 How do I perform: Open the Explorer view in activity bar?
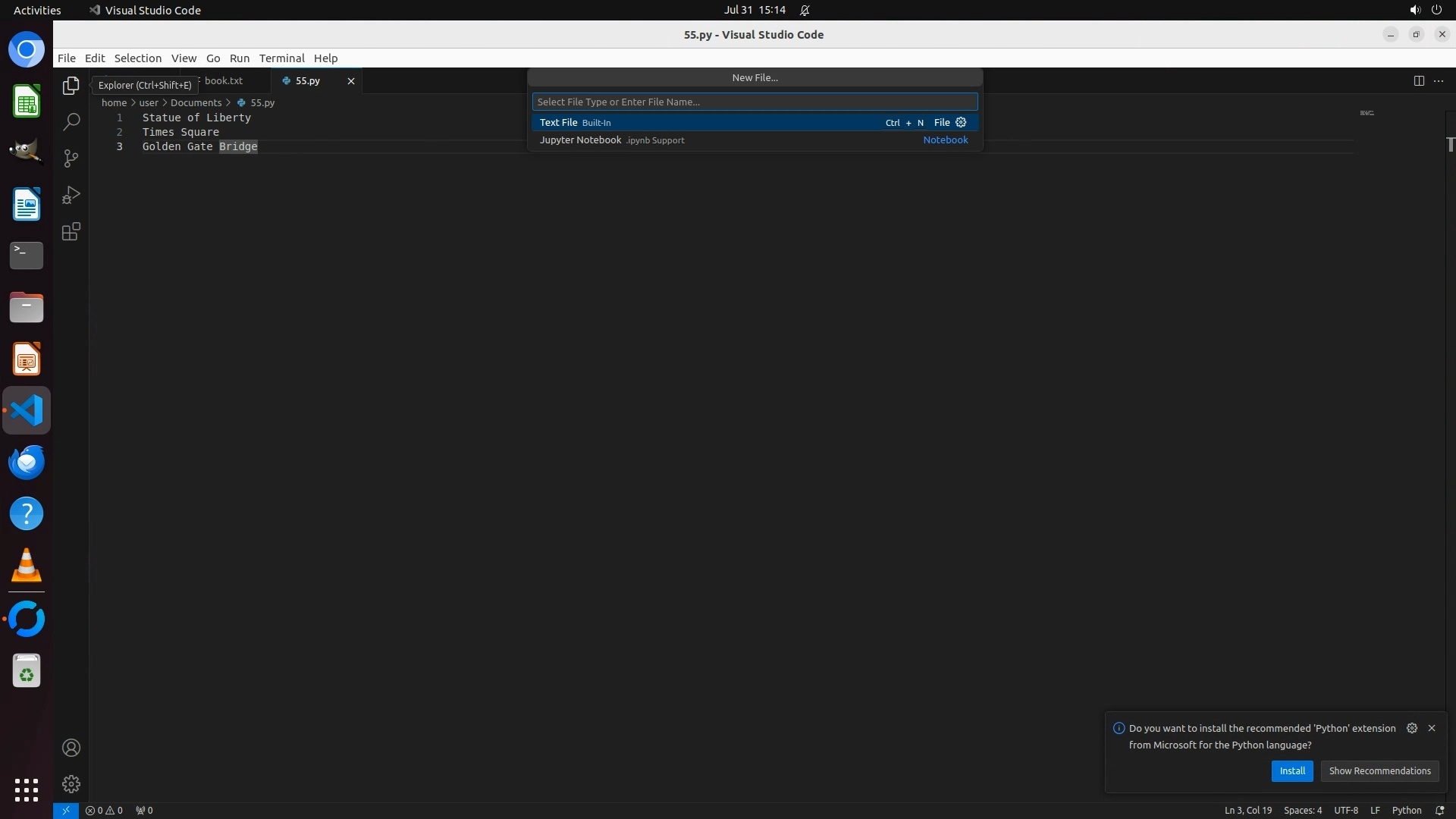(x=71, y=86)
